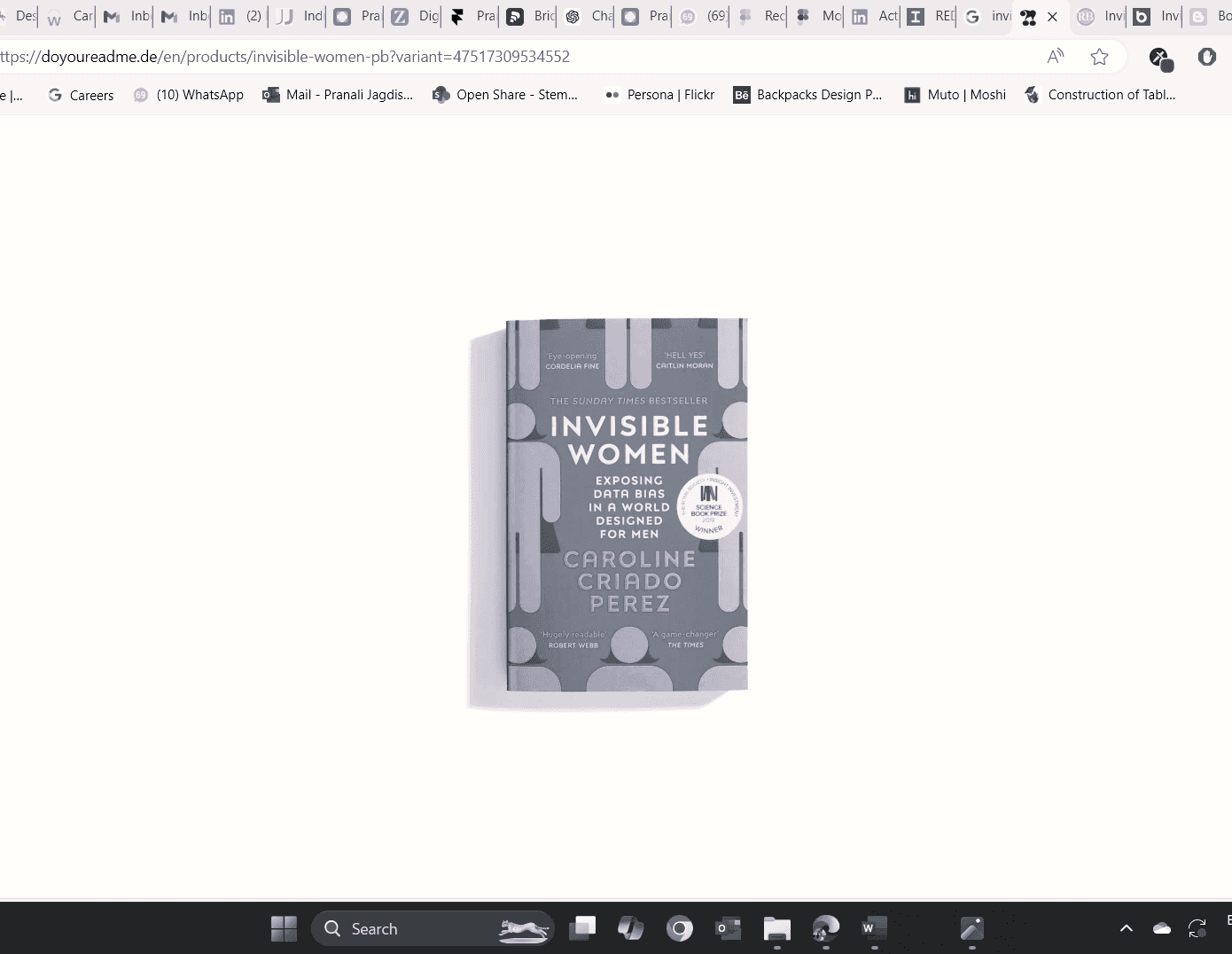Switch to the Google 'invi' search tab
Viewport: 1232px width, 954px height.
click(986, 17)
